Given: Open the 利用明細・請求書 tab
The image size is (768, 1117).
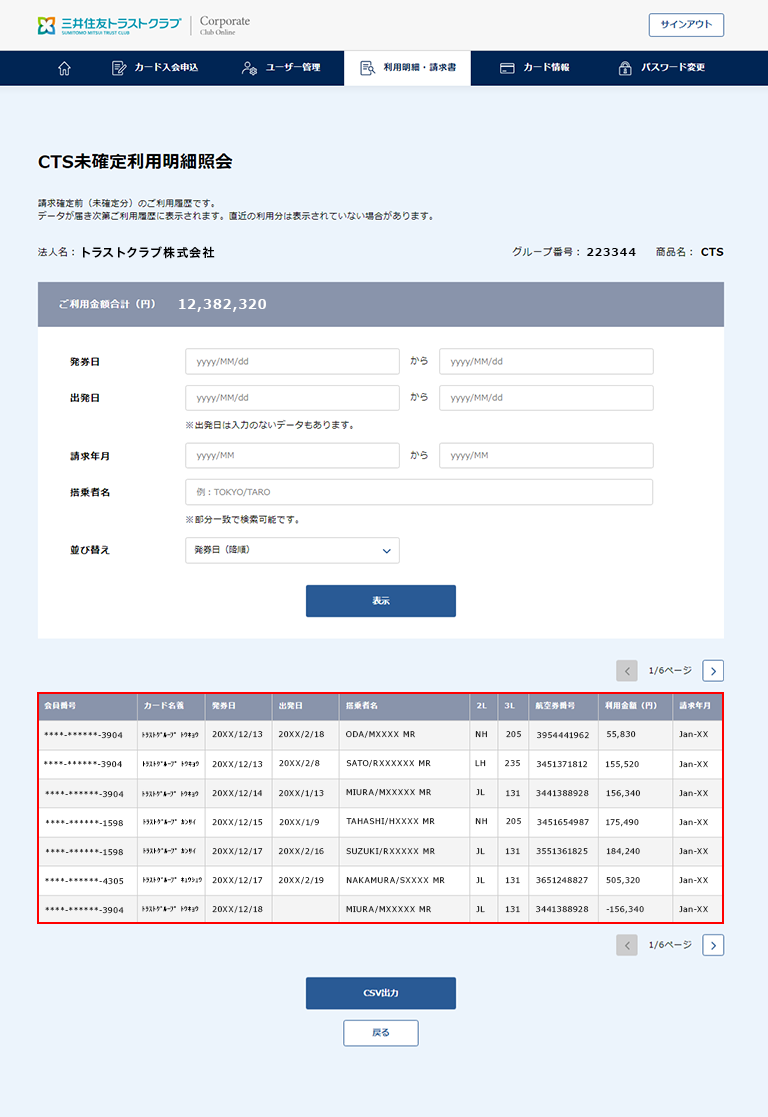Looking at the screenshot, I should coord(408,68).
